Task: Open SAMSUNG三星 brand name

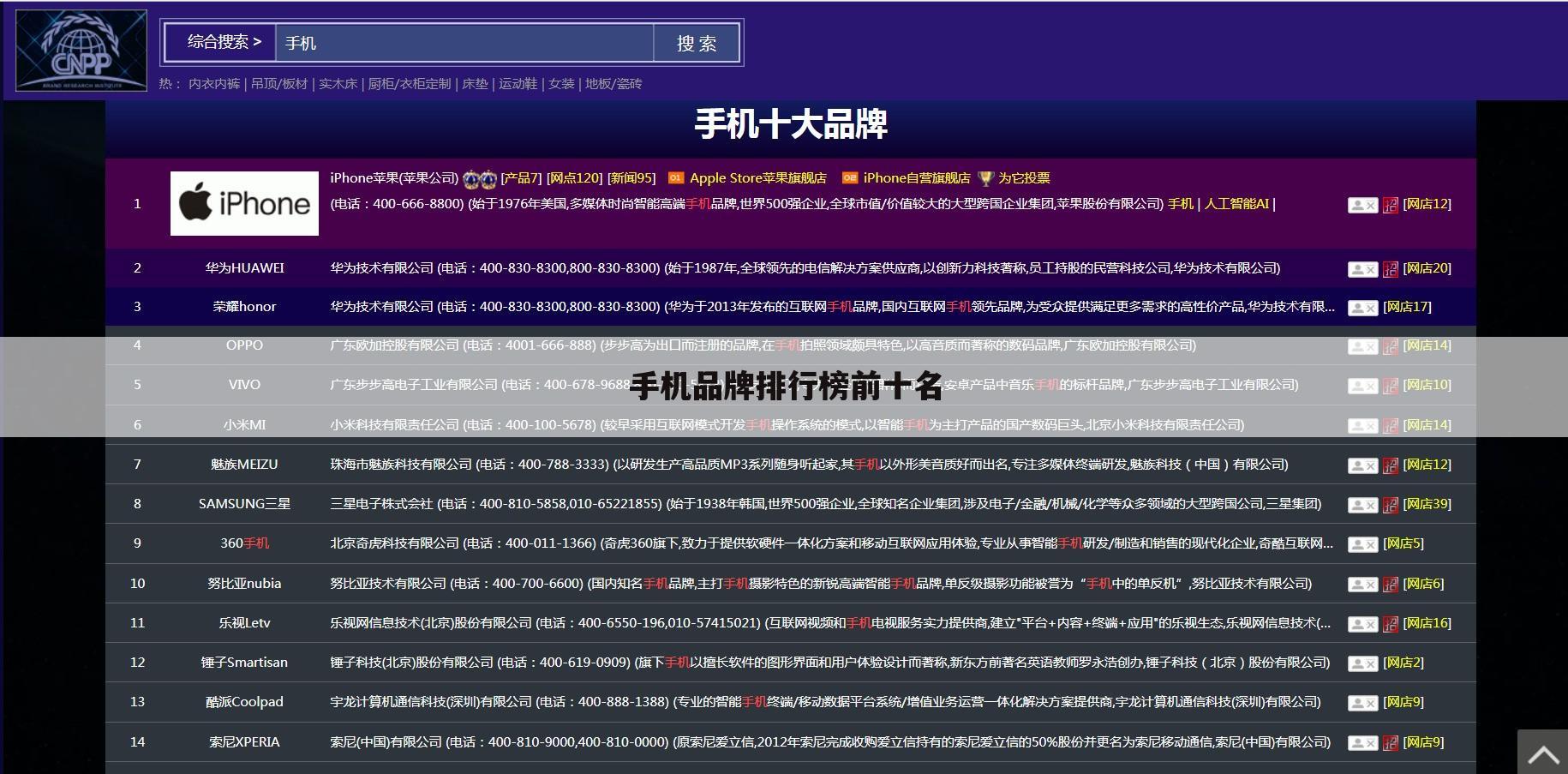Action: [244, 504]
